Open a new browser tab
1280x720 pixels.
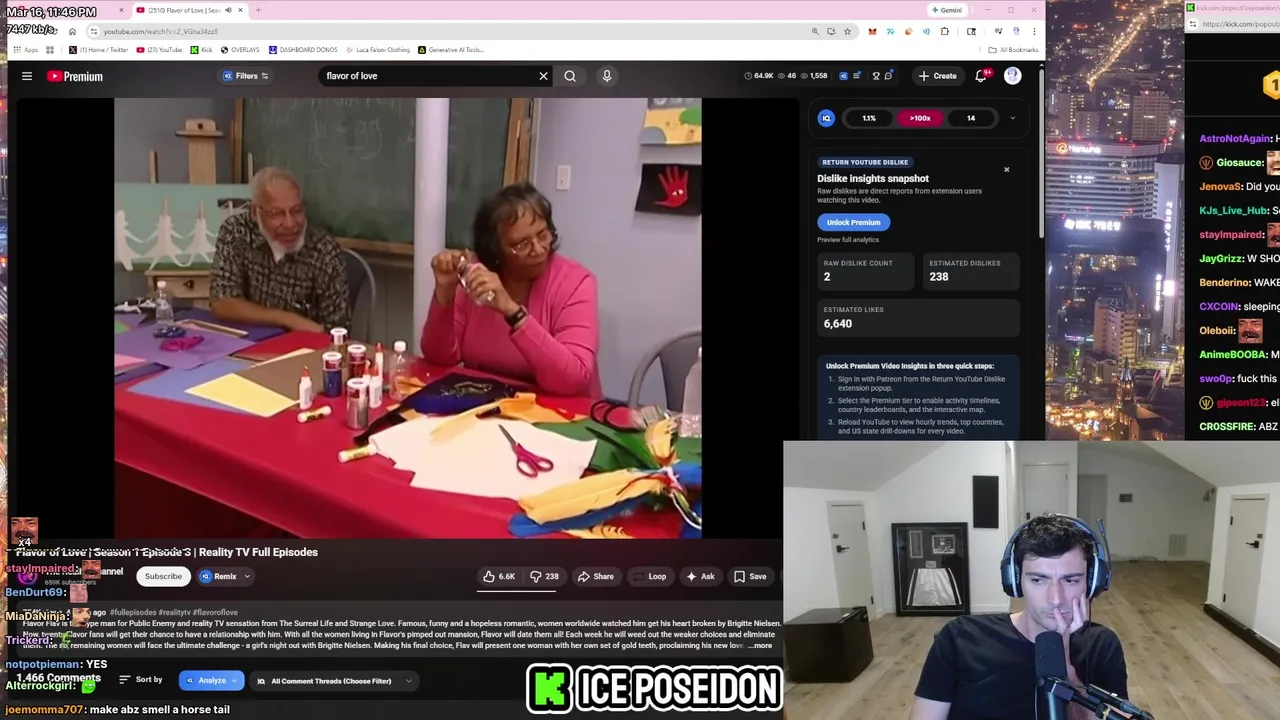pos(258,10)
